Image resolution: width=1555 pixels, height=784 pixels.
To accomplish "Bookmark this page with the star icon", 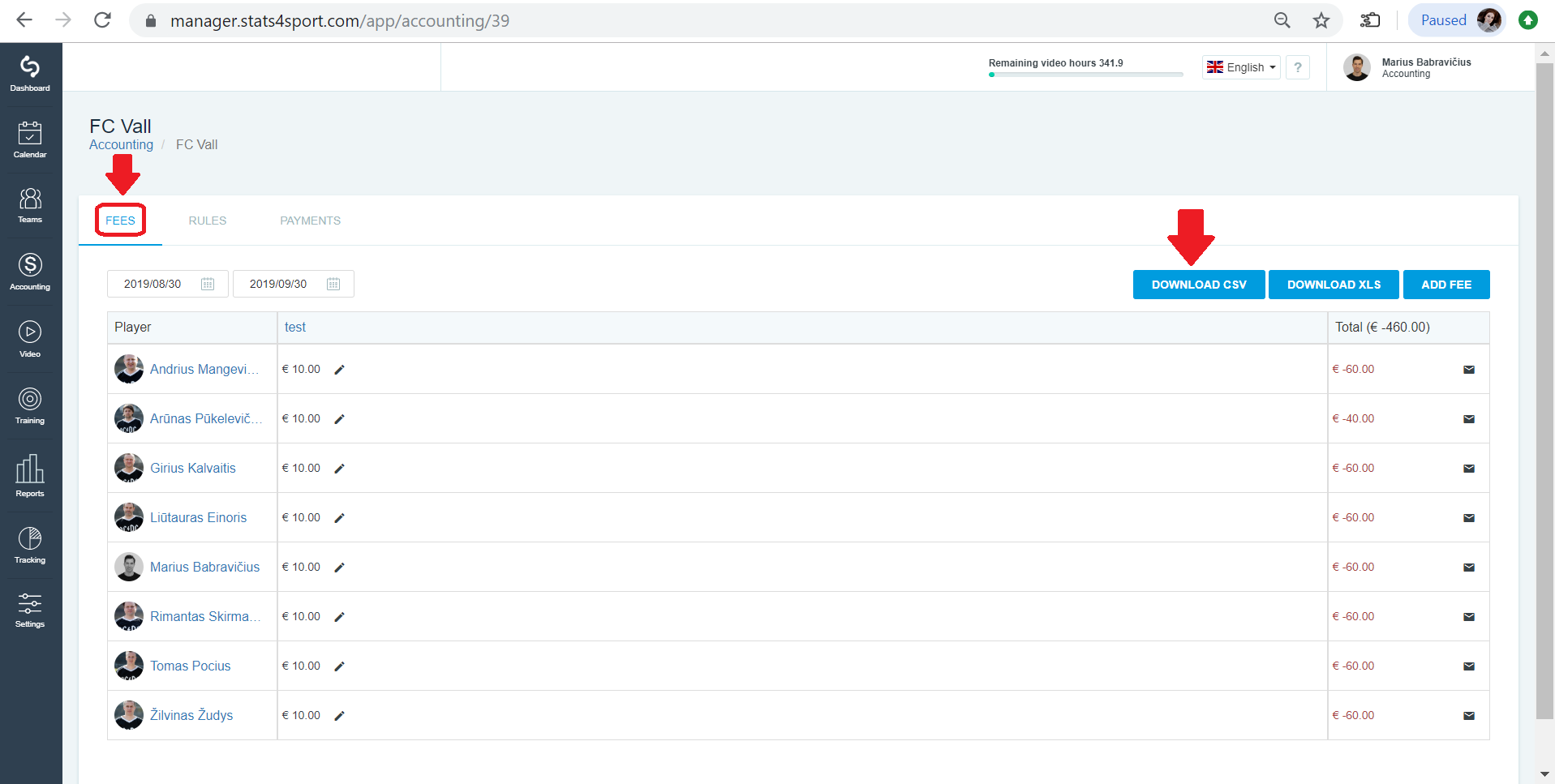I will click(x=1321, y=20).
